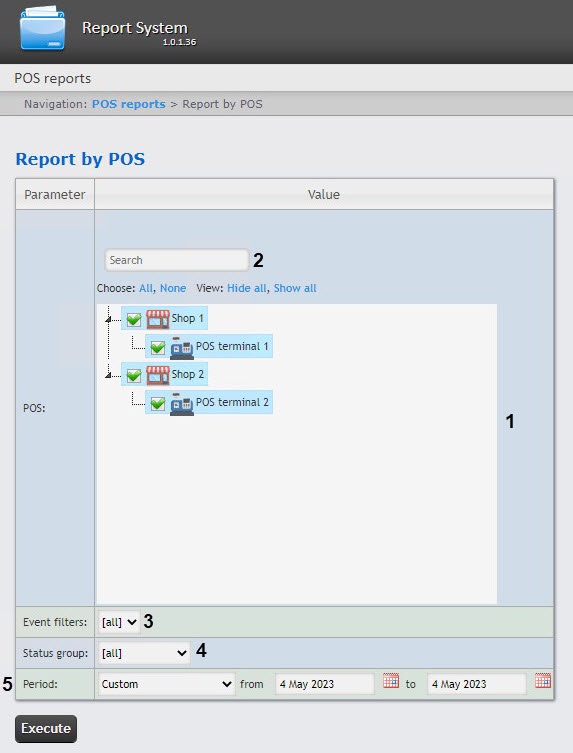This screenshot has height=753, width=573.
Task: Click the Shop 2 store icon
Action: click(x=158, y=375)
